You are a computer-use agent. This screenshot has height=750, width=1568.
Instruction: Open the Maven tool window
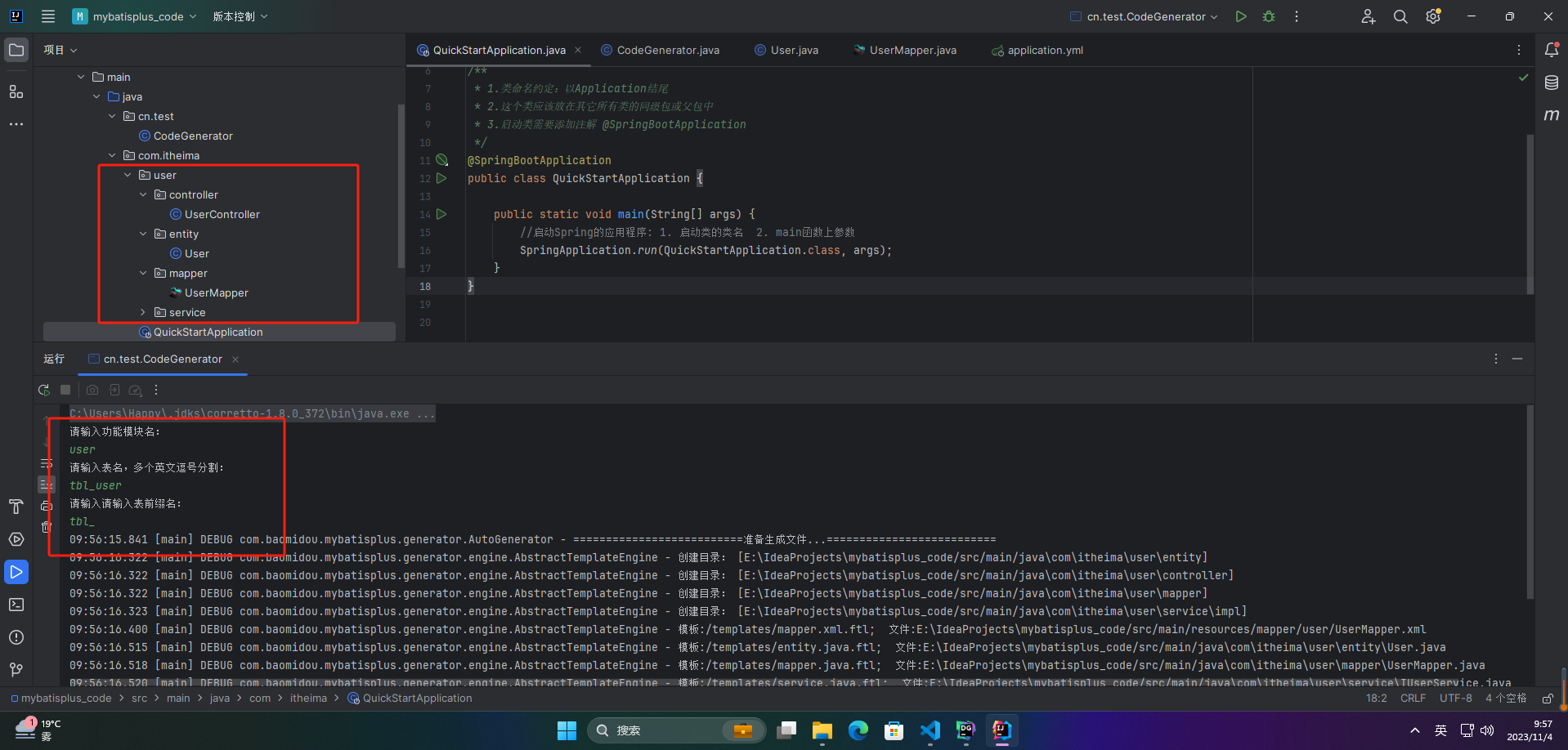tap(1551, 115)
